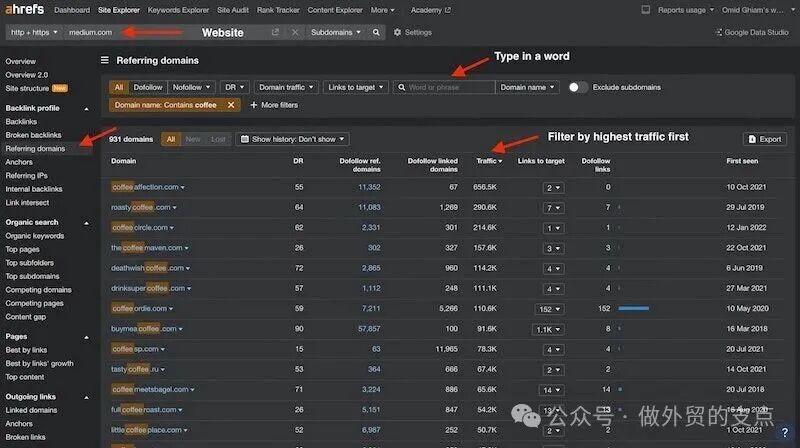The width and height of the screenshot is (800, 448).
Task: Toggle Exclude subdomains switch
Action: 578,87
